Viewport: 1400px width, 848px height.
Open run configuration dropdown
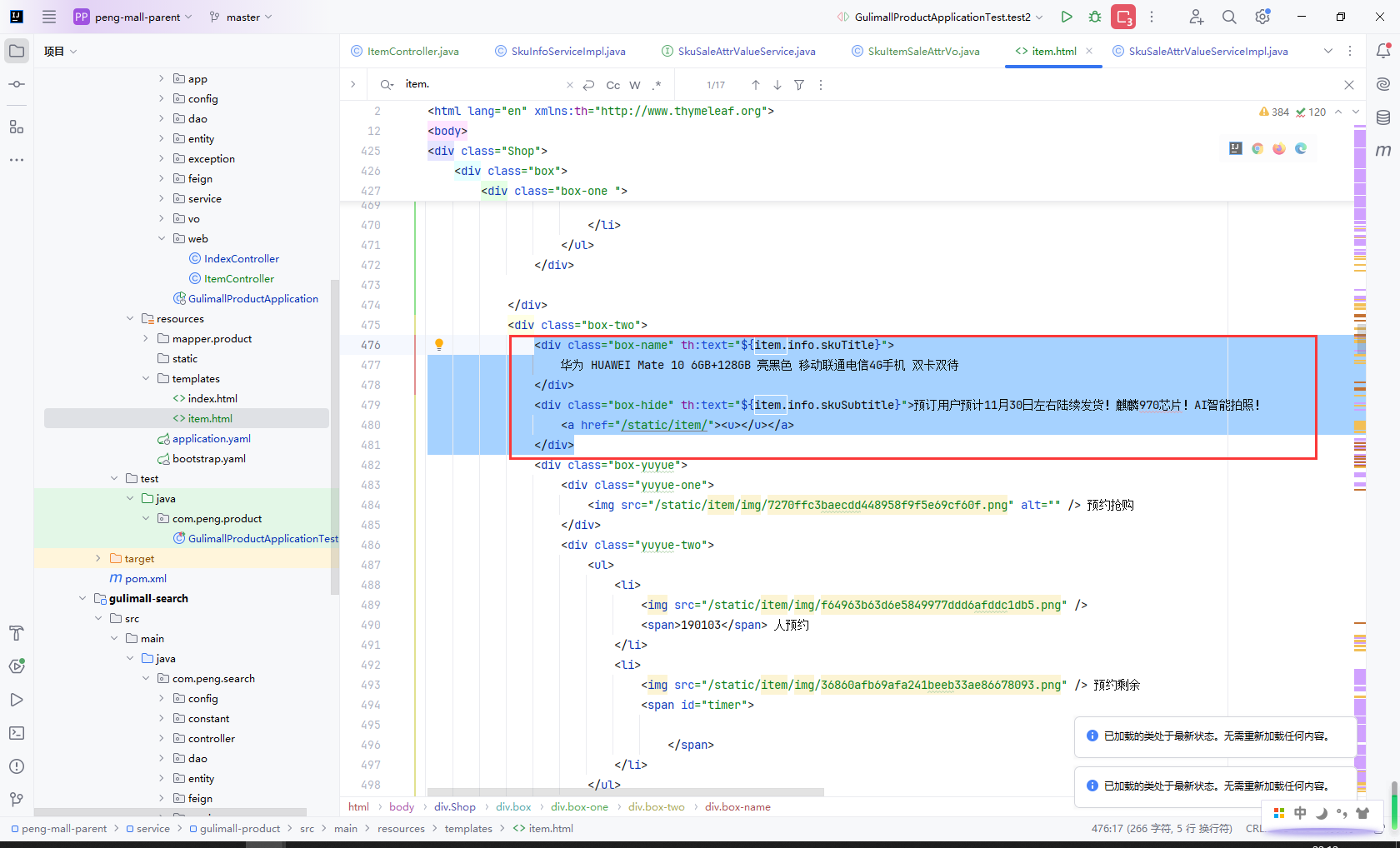(939, 17)
